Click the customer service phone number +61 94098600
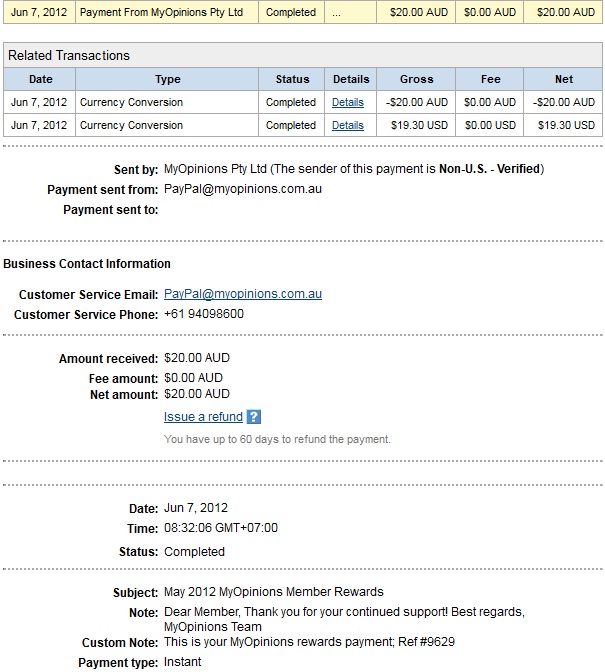The height and width of the screenshot is (672, 605). tap(204, 314)
